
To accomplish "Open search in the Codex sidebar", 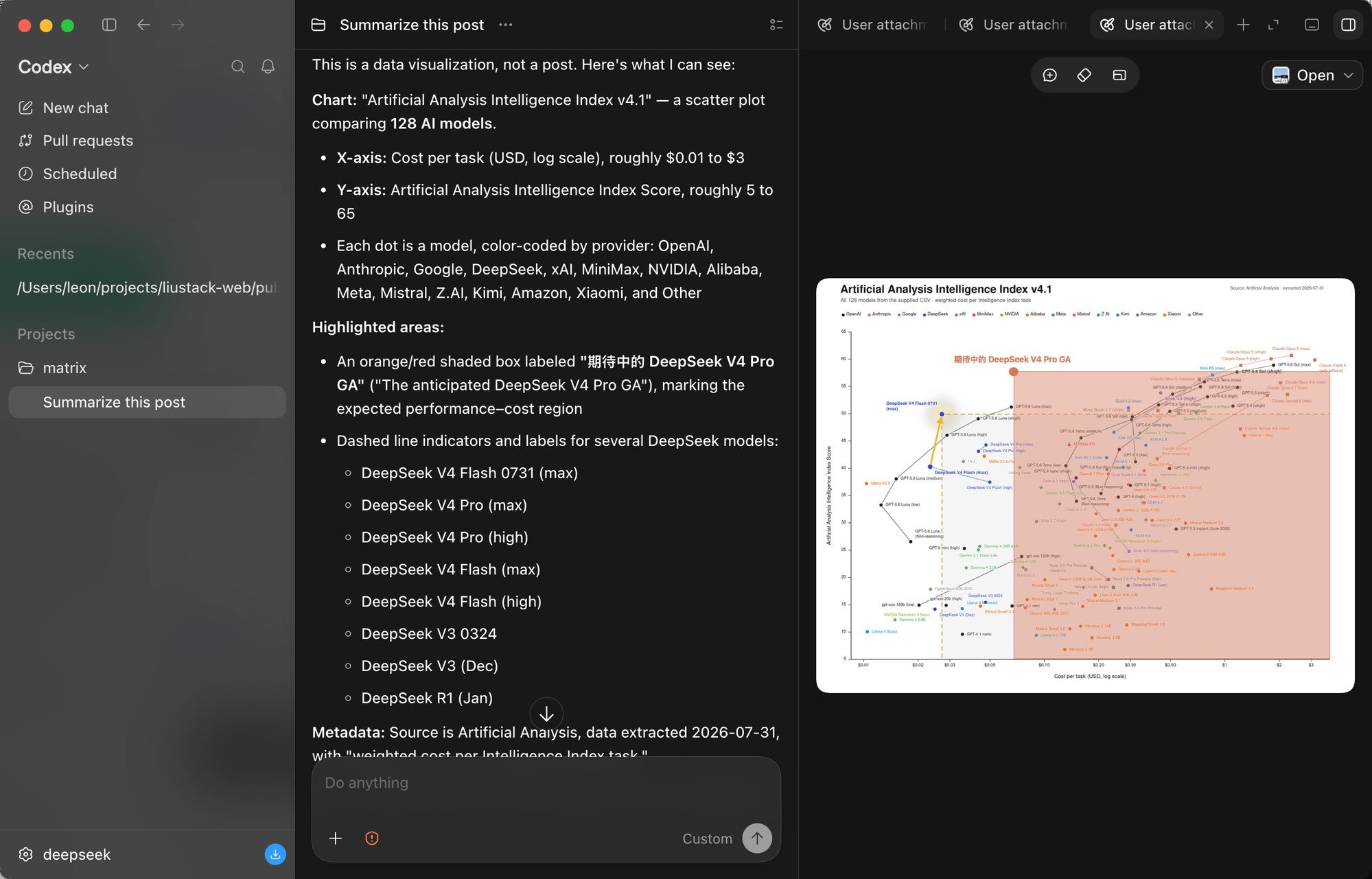I will (237, 67).
